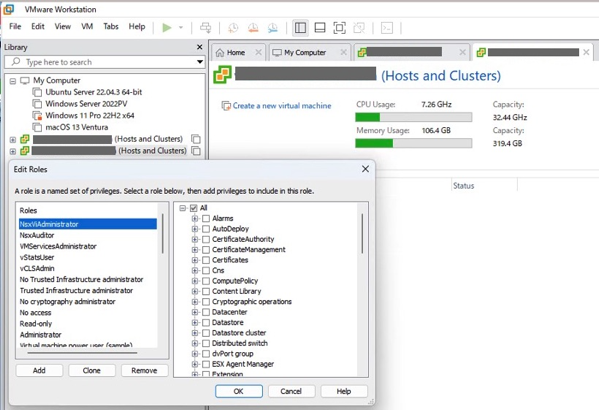The height and width of the screenshot is (410, 599).
Task: Toggle the show library sidebar icon
Action: 300,28
